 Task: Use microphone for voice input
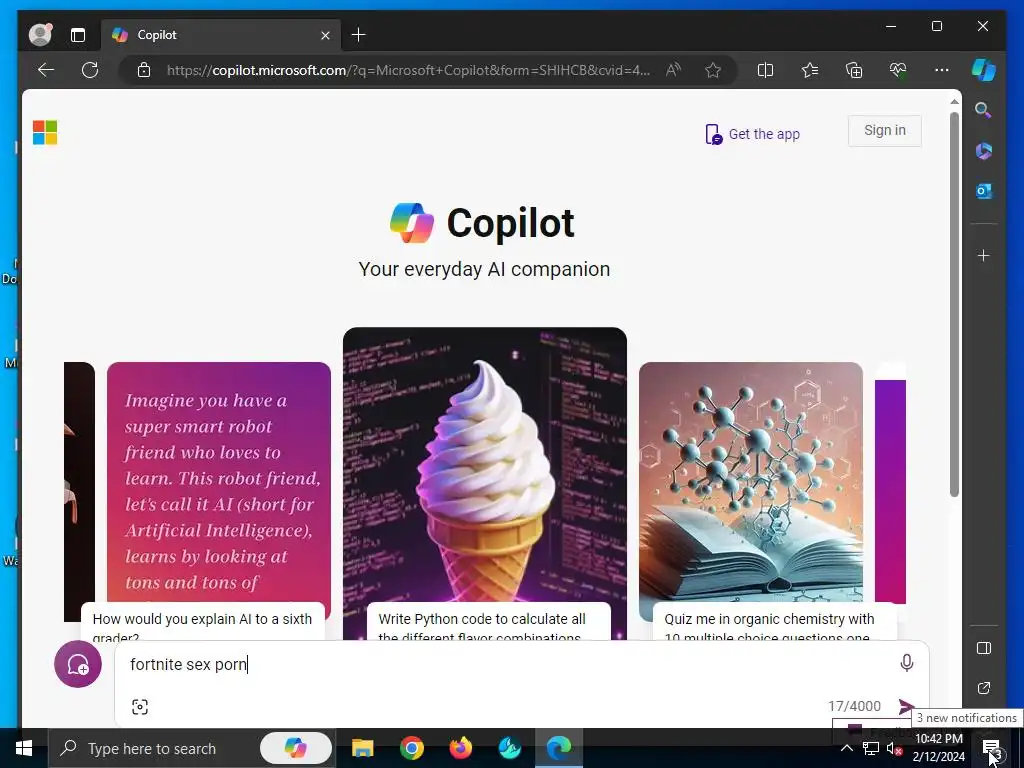pyautogui.click(x=906, y=663)
